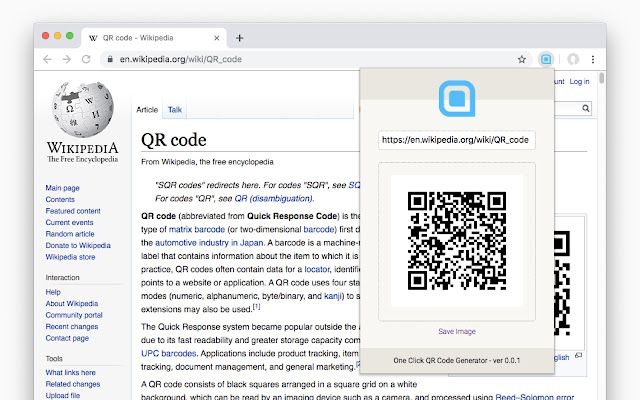Click Donate to Wikipedia link
Screen dimensions: 640x400
click(x=78, y=245)
